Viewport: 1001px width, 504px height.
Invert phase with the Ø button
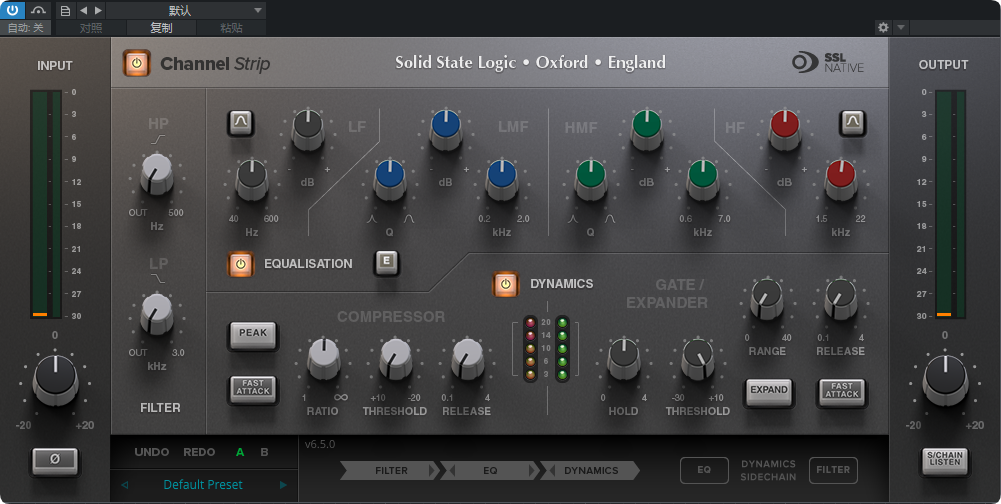click(x=55, y=460)
